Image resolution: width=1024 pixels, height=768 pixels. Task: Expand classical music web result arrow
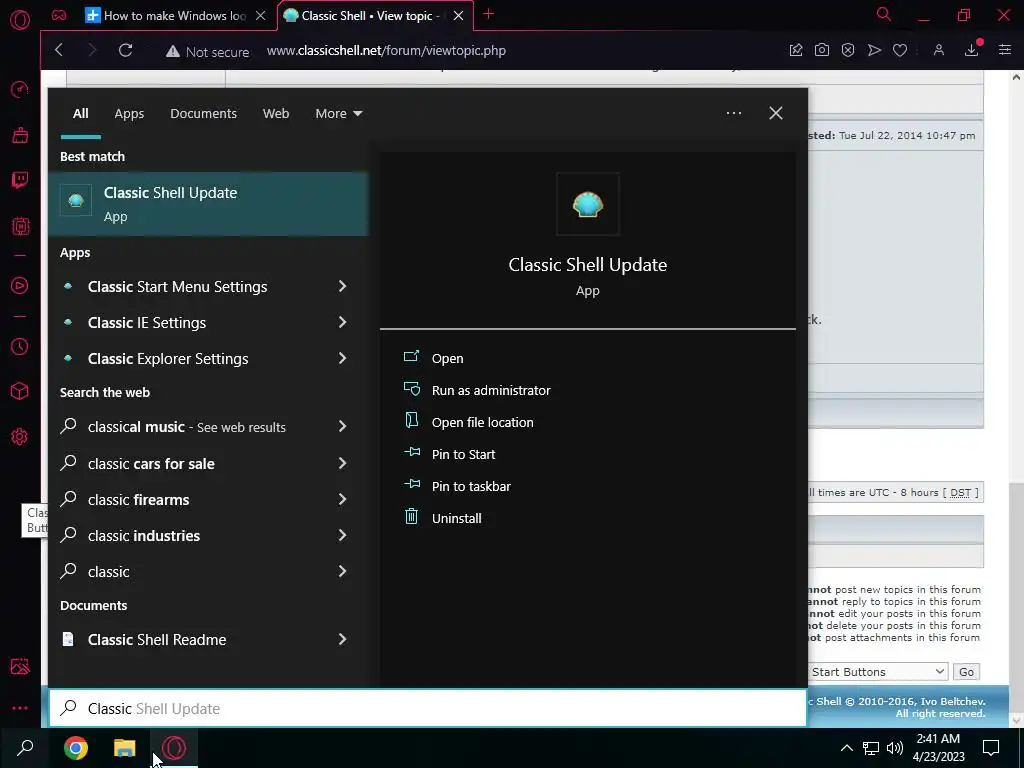tap(342, 426)
